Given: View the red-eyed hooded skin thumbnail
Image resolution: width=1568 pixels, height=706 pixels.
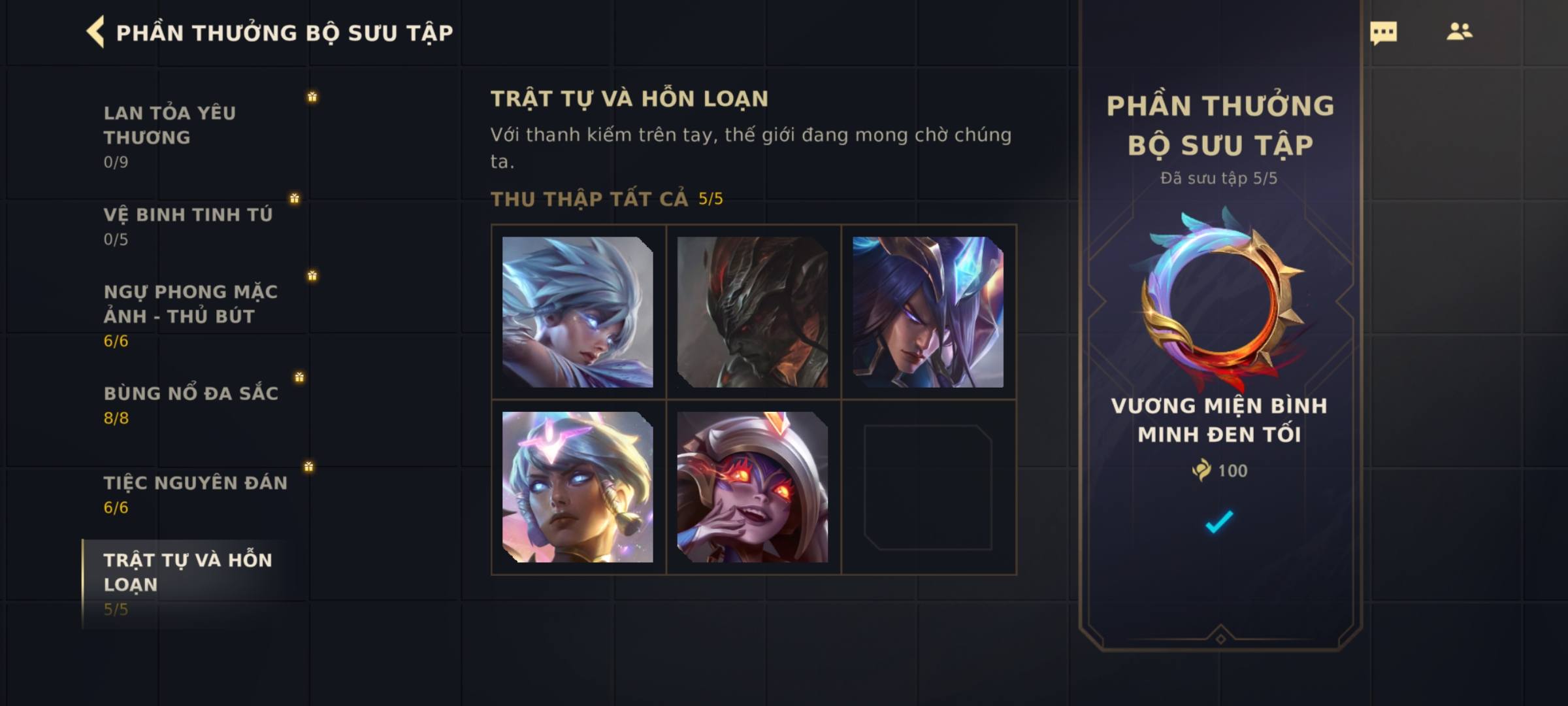Looking at the screenshot, I should click(753, 487).
